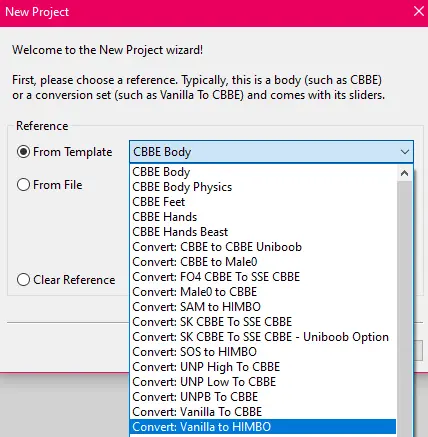Choose the Clear Reference option

click(x=23, y=280)
